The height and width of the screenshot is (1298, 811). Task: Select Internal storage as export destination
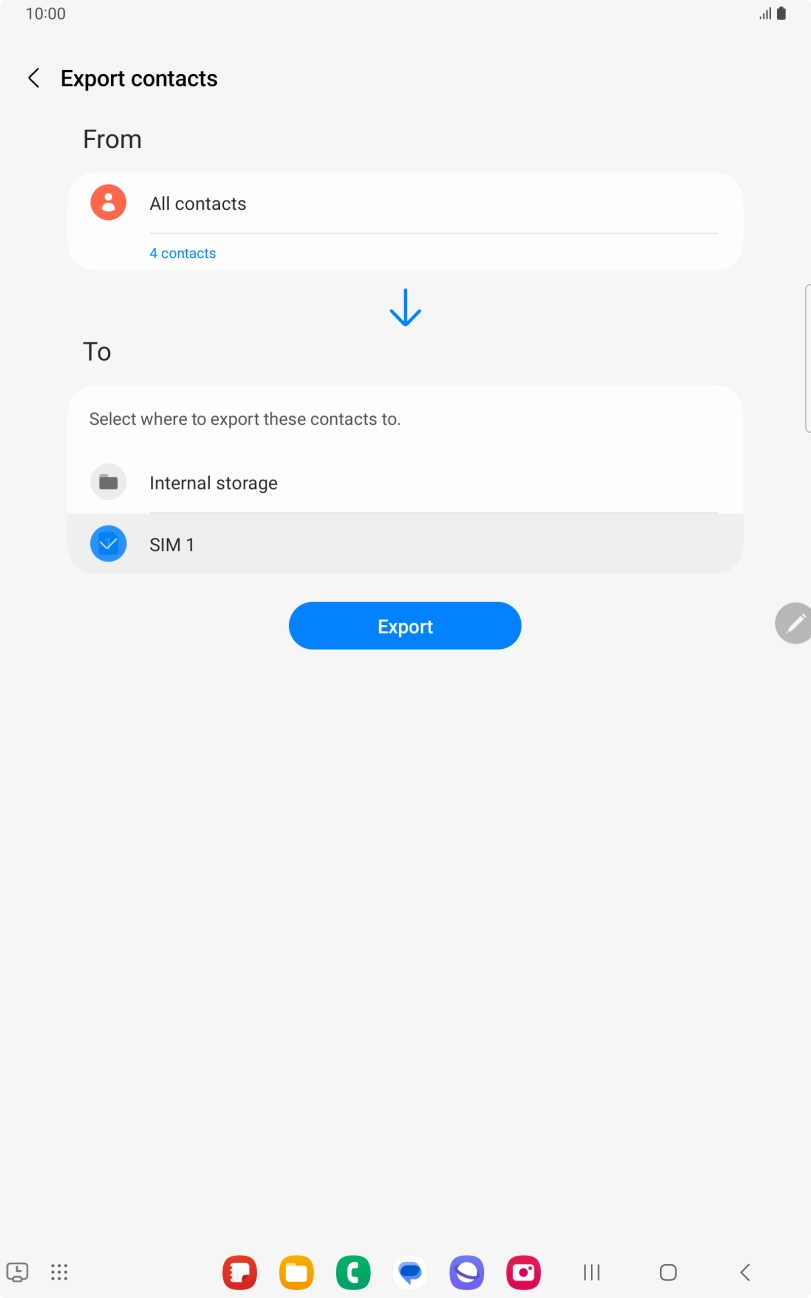[x=405, y=483]
